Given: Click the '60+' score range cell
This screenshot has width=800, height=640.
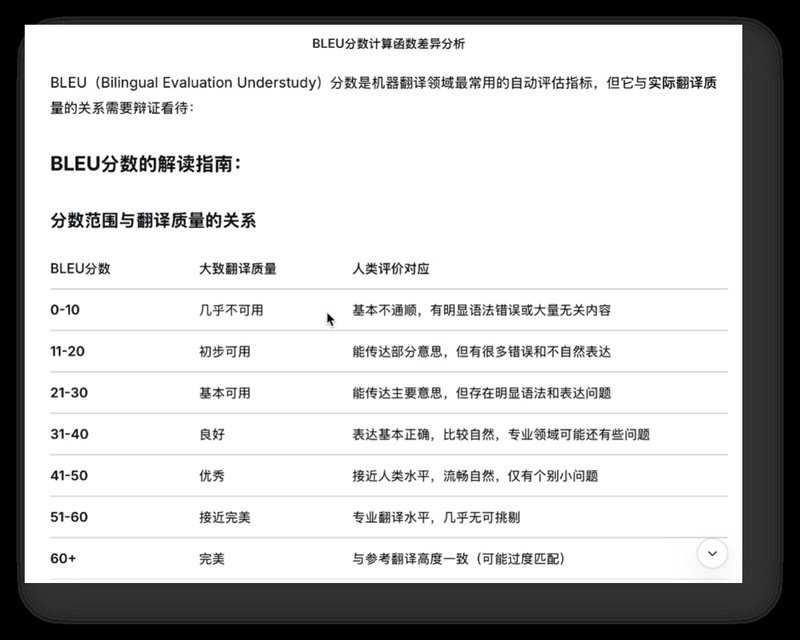Looking at the screenshot, I should [x=63, y=559].
